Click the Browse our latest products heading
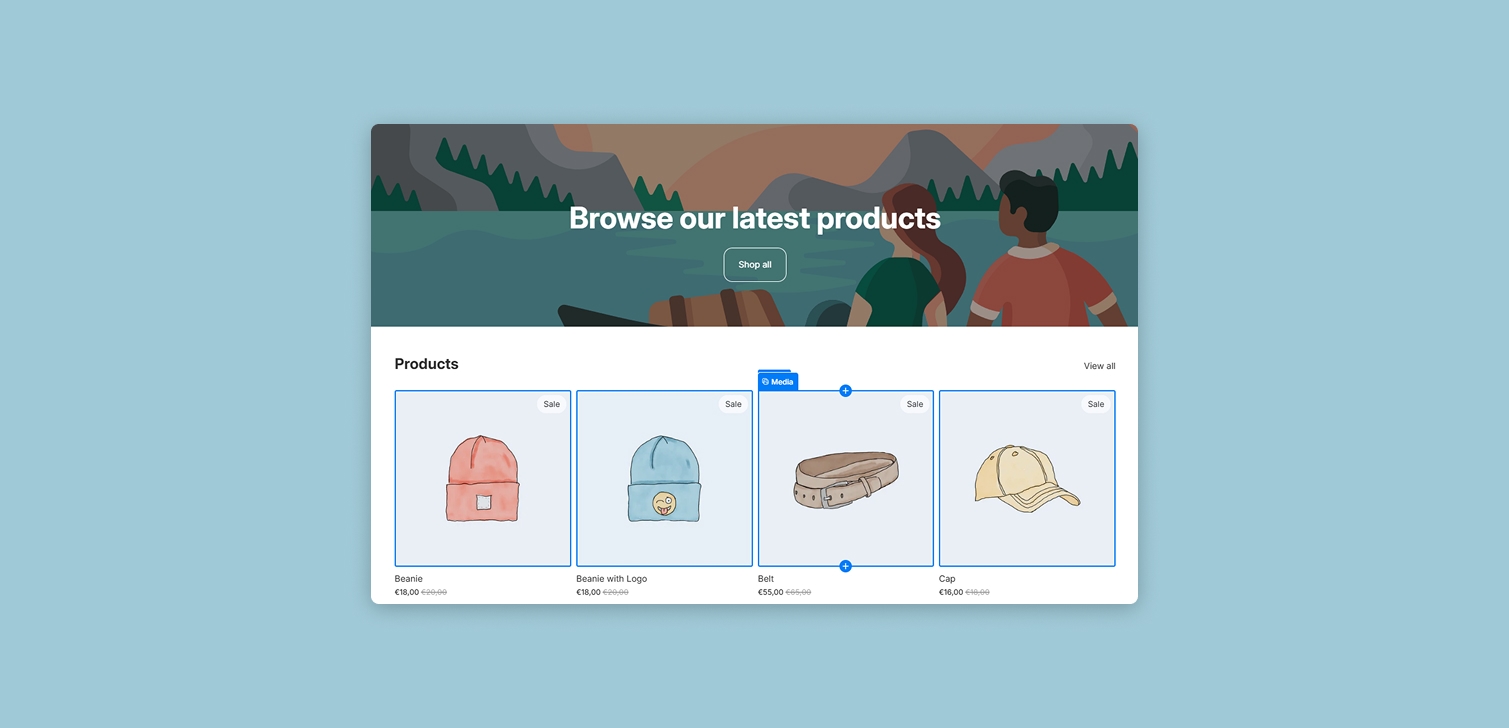Image resolution: width=1509 pixels, height=728 pixels. 754,218
